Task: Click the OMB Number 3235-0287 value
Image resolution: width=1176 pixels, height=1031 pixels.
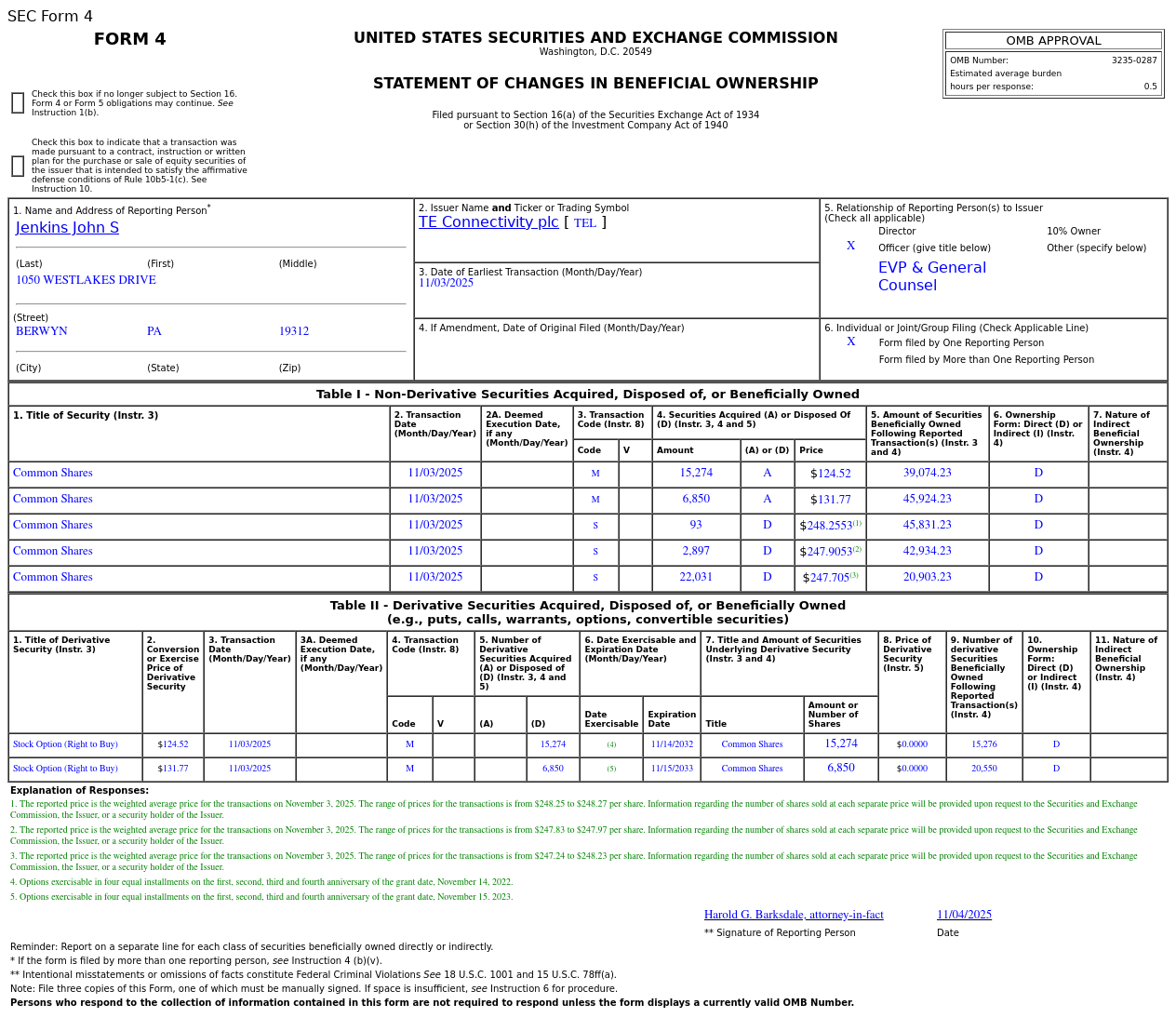Action: (x=1133, y=60)
